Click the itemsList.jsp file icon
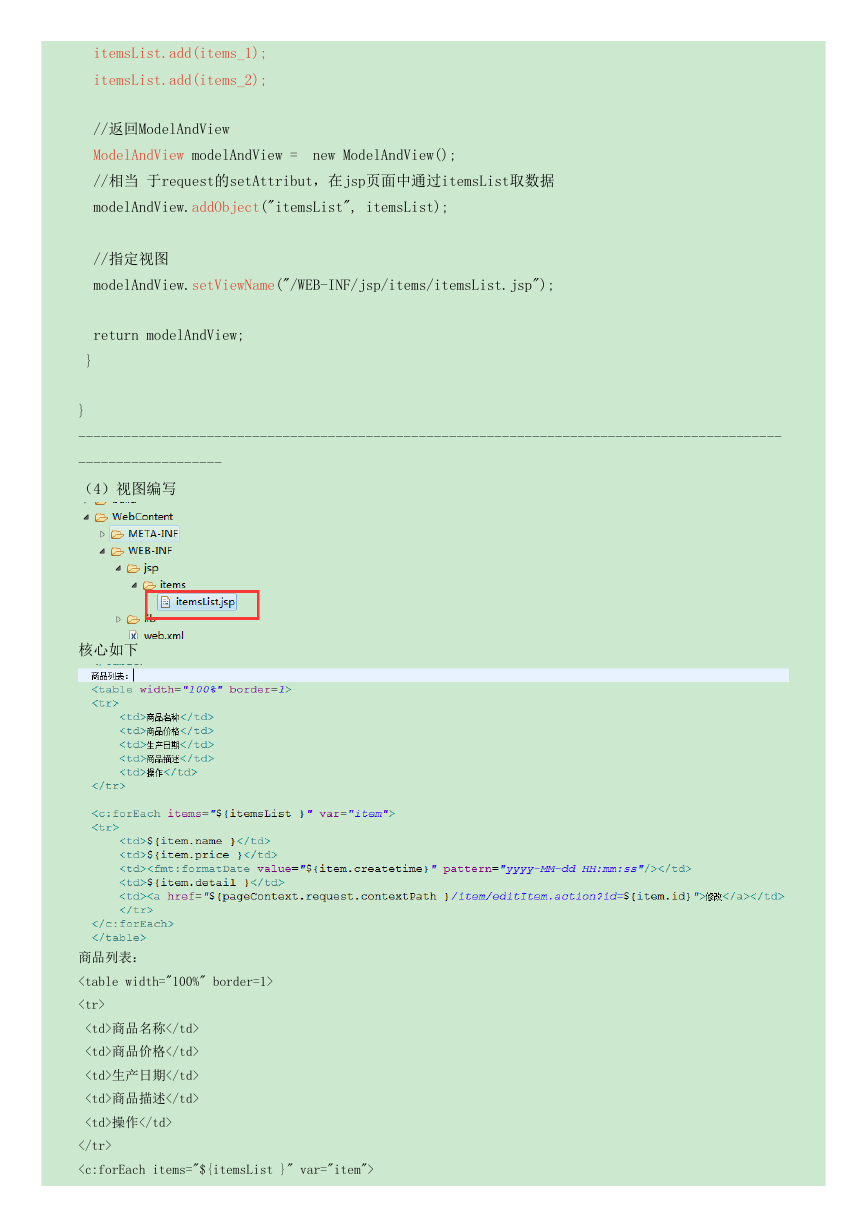The image size is (868, 1228). point(166,602)
